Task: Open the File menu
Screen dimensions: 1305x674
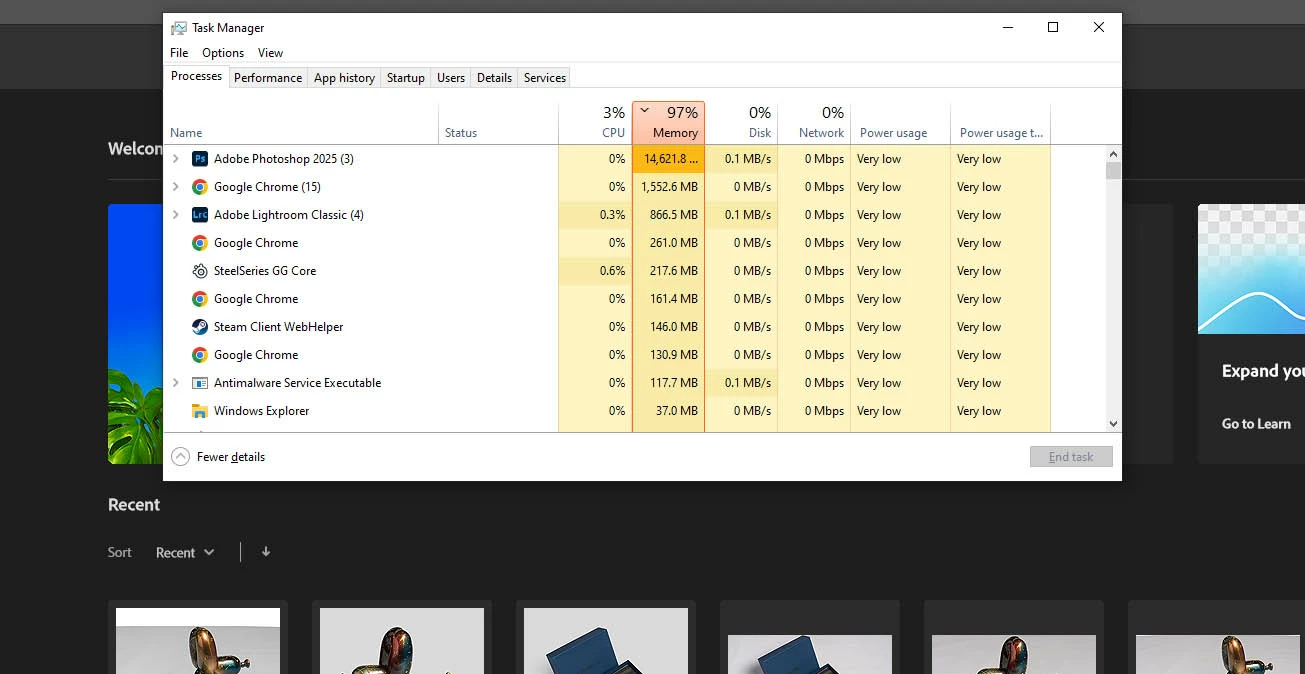Action: (179, 53)
